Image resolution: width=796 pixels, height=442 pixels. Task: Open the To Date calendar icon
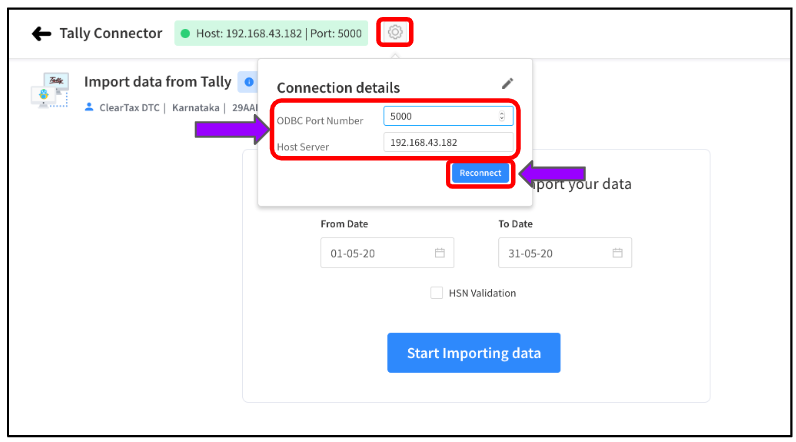click(x=617, y=253)
